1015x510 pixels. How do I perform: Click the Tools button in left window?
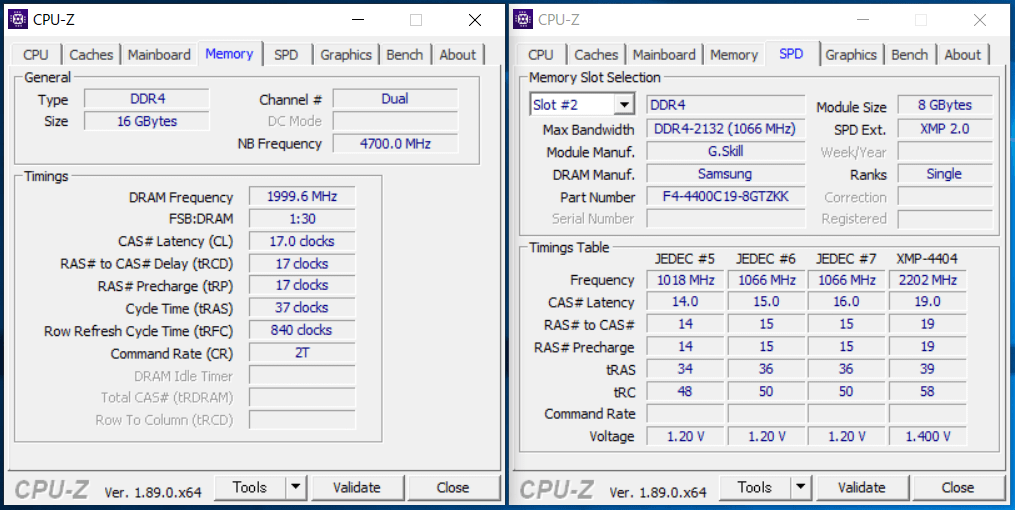coord(249,487)
